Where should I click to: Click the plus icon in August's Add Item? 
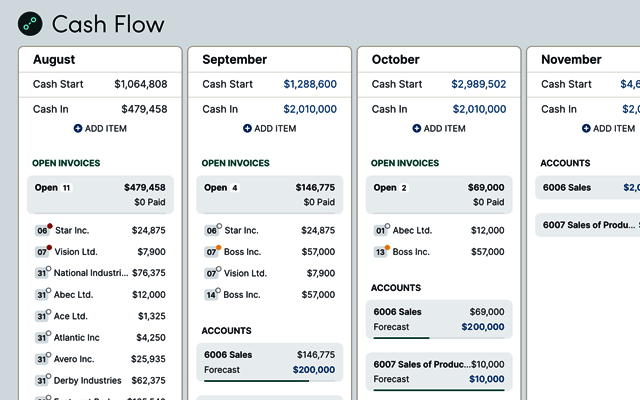point(79,128)
